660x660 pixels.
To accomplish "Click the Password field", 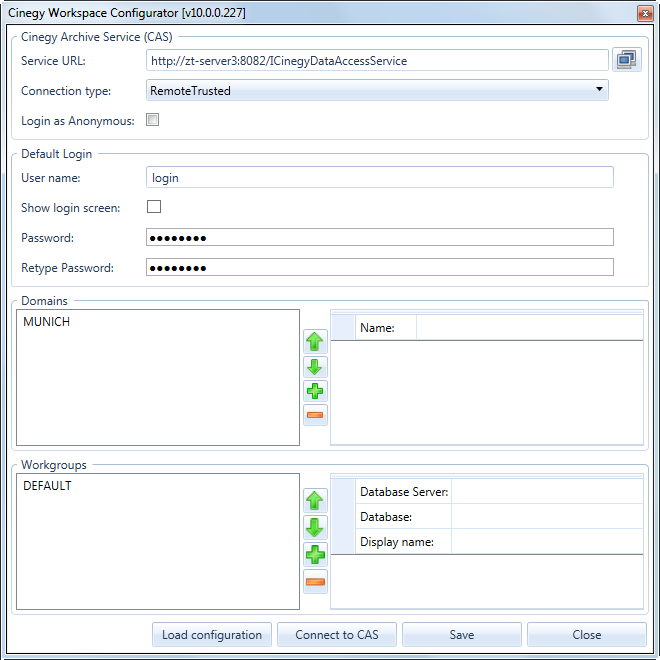I will click(x=380, y=237).
